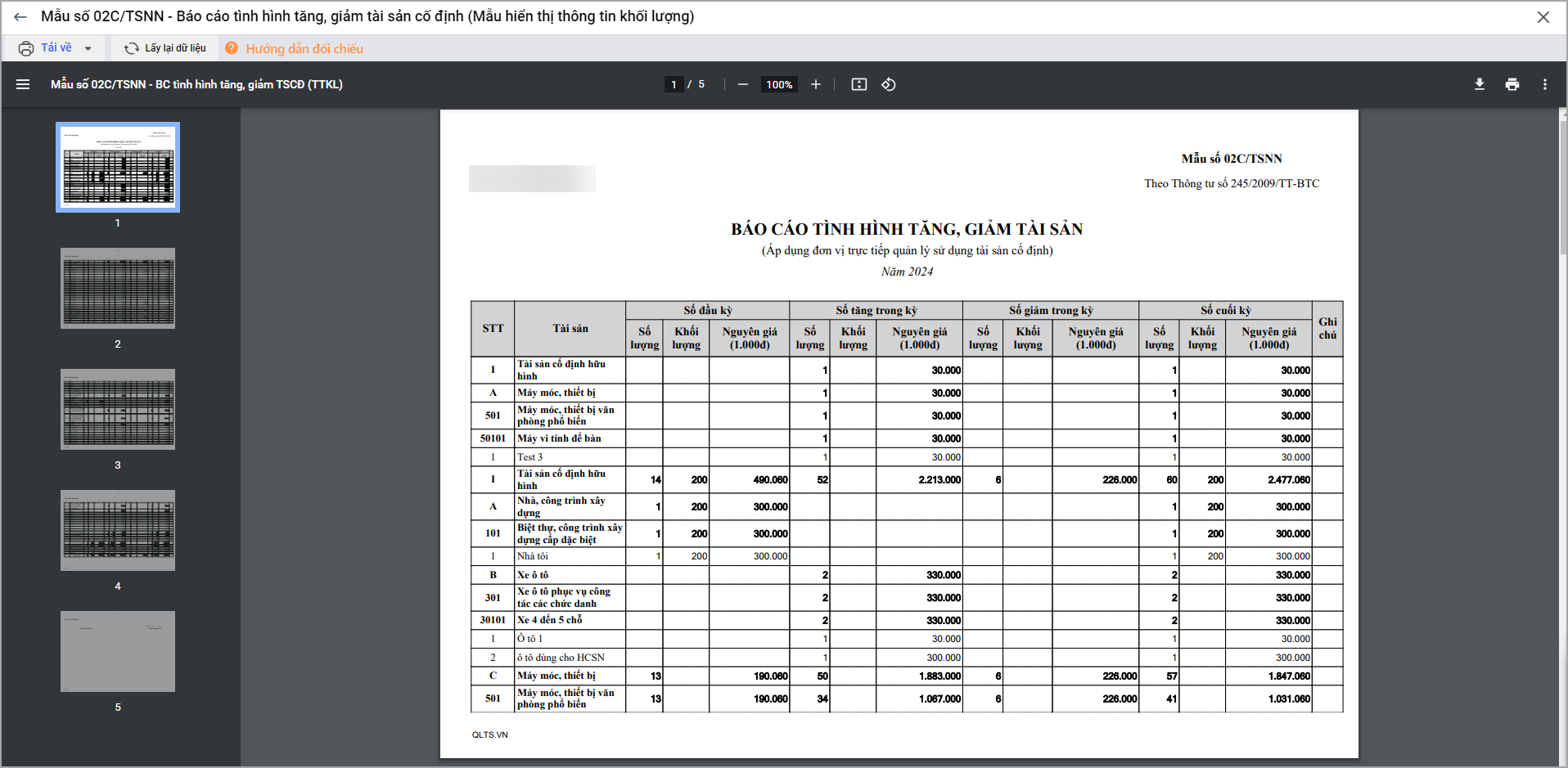This screenshot has height=768, width=1568.
Task: Click 'Biệt thự, công trình xây dựng cấp đặc biệt'
Action: (x=570, y=533)
